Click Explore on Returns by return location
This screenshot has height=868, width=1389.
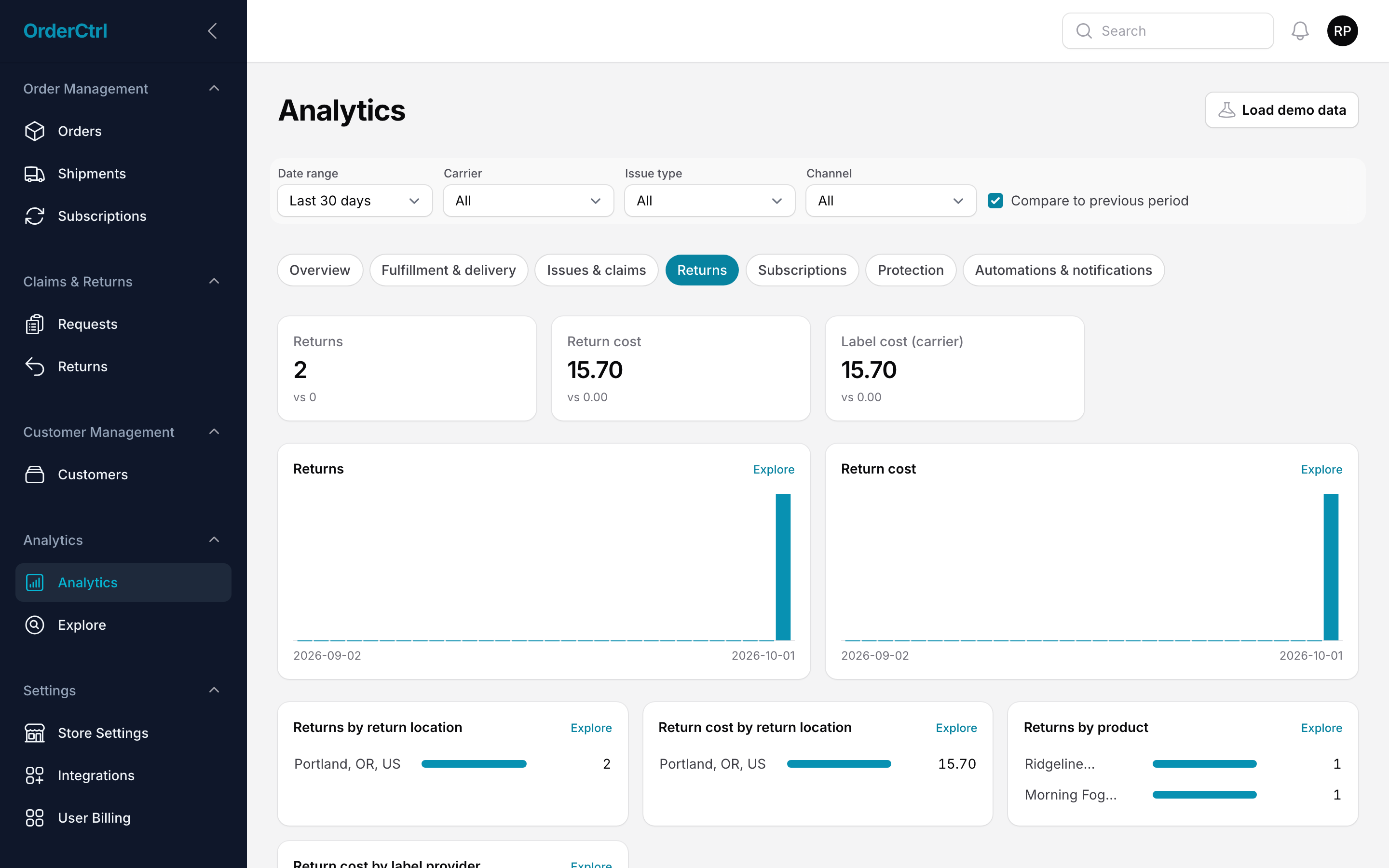591,728
